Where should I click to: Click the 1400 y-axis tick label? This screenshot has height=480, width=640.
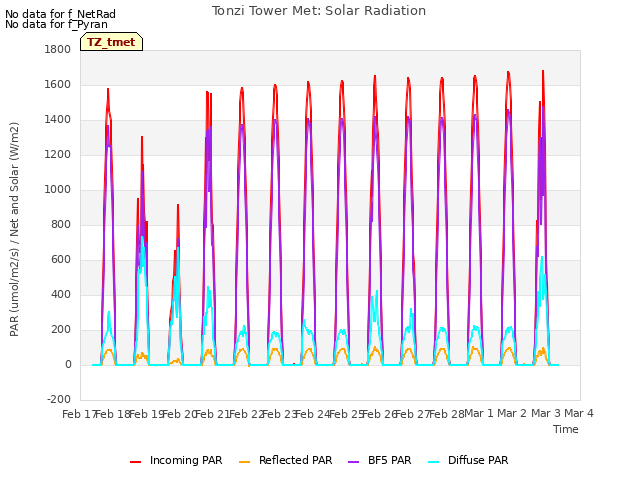[58, 120]
